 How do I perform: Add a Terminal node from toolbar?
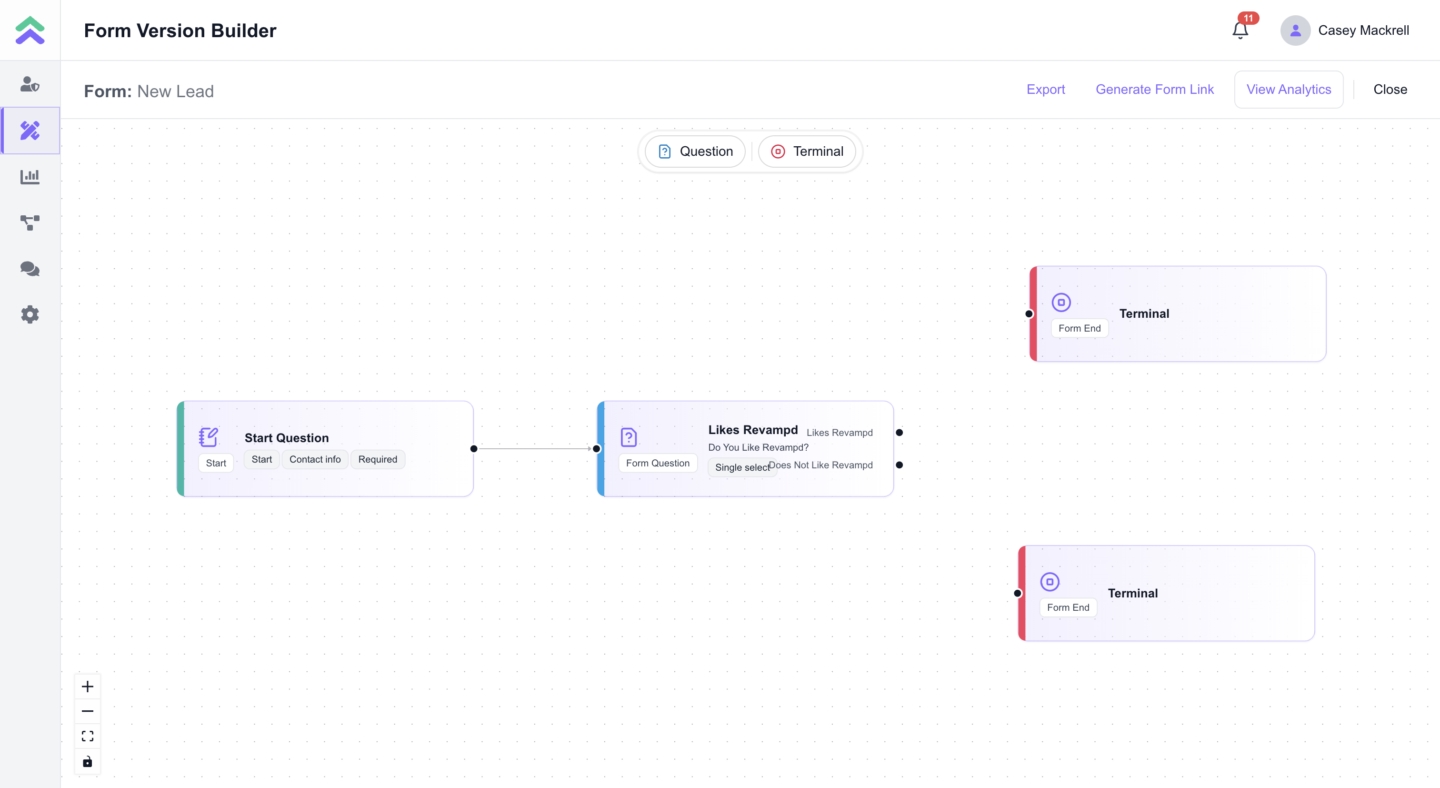tap(807, 152)
